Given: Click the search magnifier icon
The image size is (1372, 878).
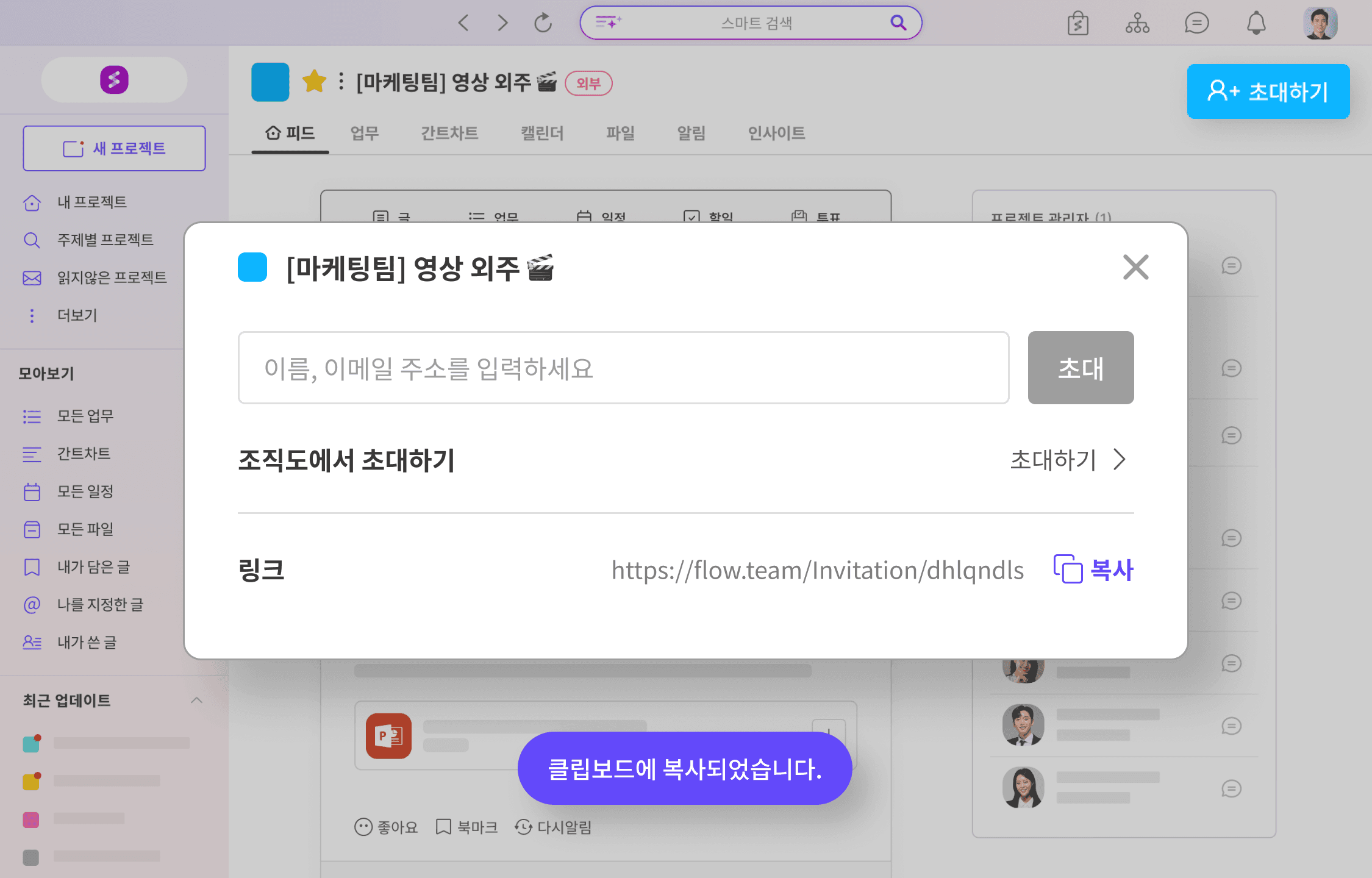Looking at the screenshot, I should pyautogui.click(x=898, y=23).
